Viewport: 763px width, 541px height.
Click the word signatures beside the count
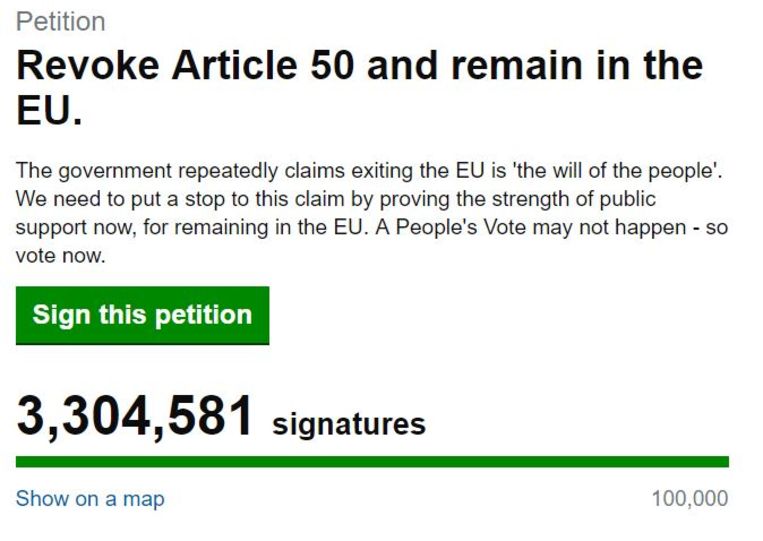coord(349,424)
